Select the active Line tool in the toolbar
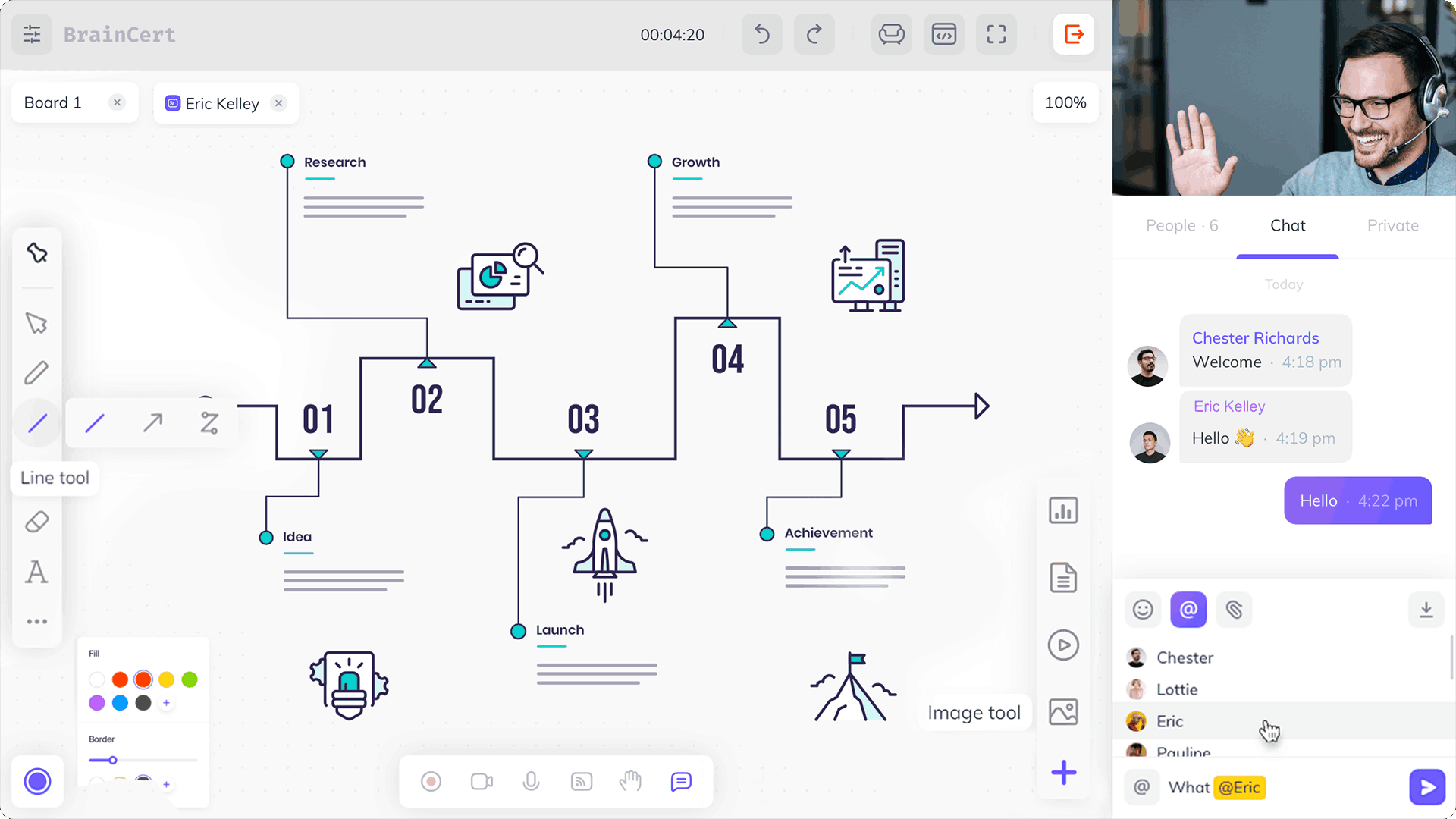 (36, 422)
